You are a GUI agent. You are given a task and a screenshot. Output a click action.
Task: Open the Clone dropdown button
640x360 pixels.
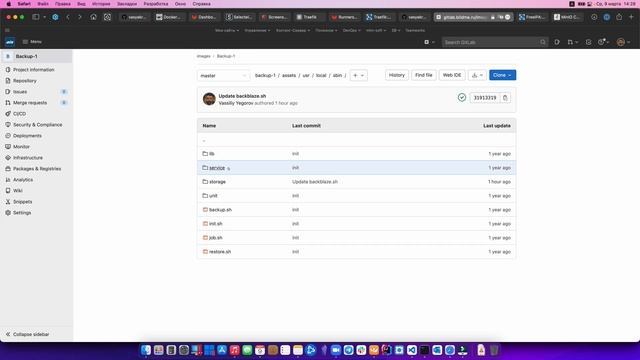502,75
